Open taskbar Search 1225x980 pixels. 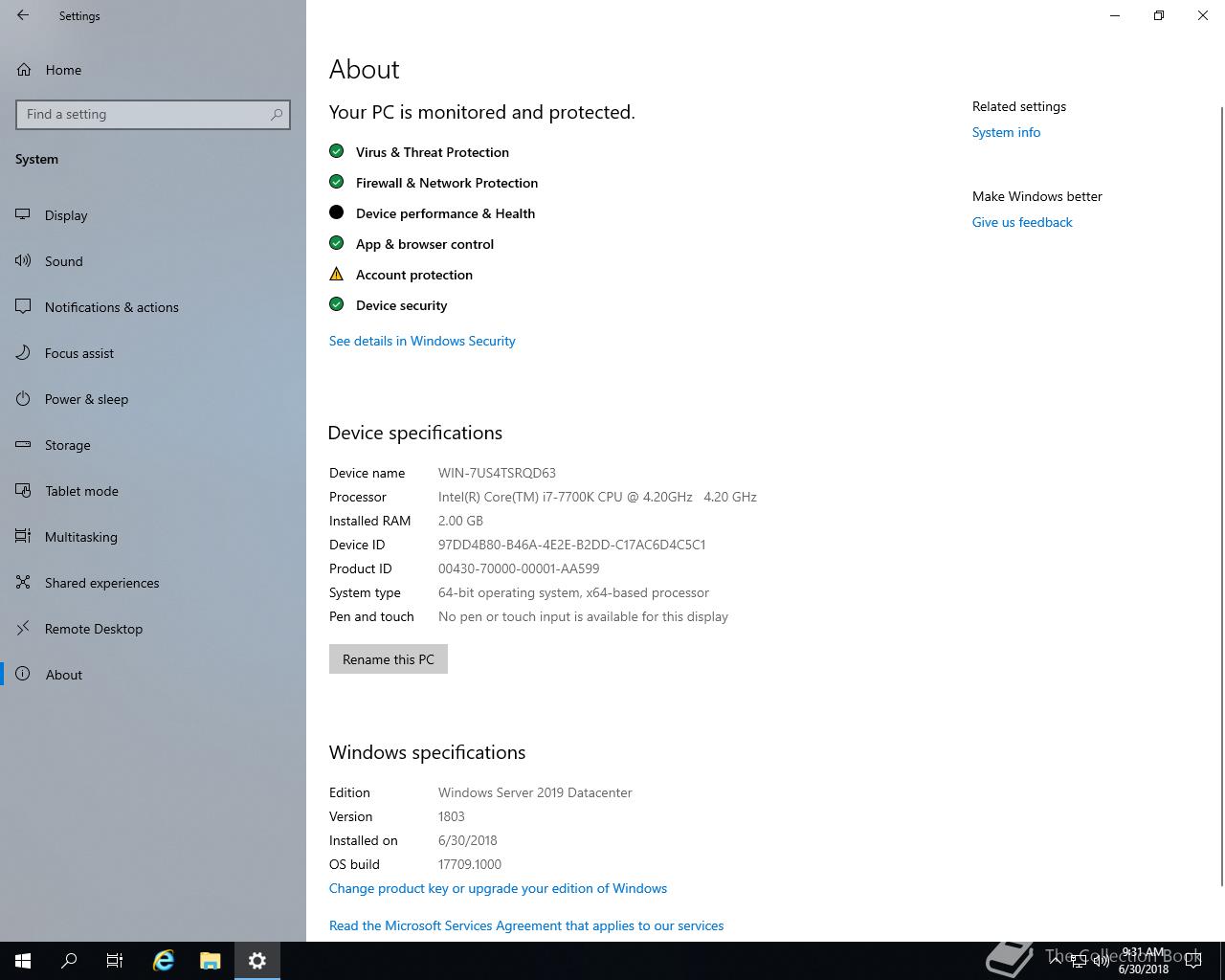point(69,961)
